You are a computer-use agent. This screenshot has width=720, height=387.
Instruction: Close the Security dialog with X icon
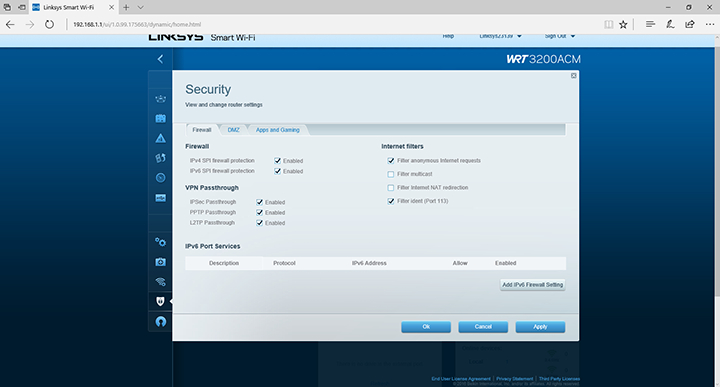(574, 76)
